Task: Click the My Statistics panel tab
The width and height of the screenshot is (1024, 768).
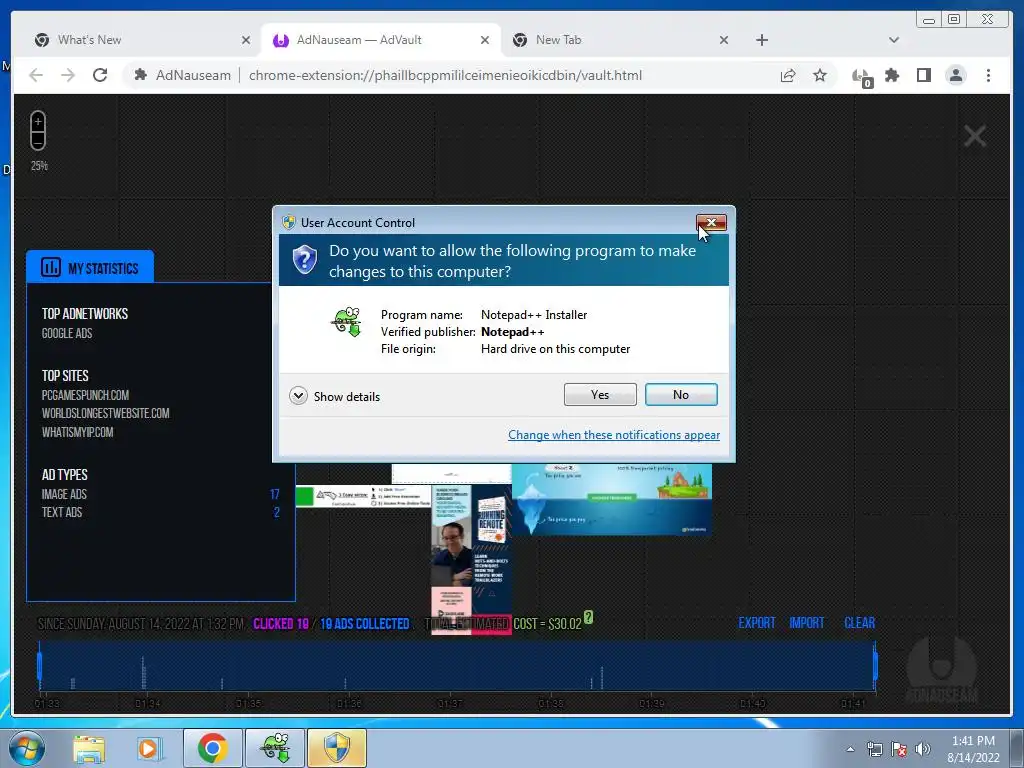Action: click(90, 266)
